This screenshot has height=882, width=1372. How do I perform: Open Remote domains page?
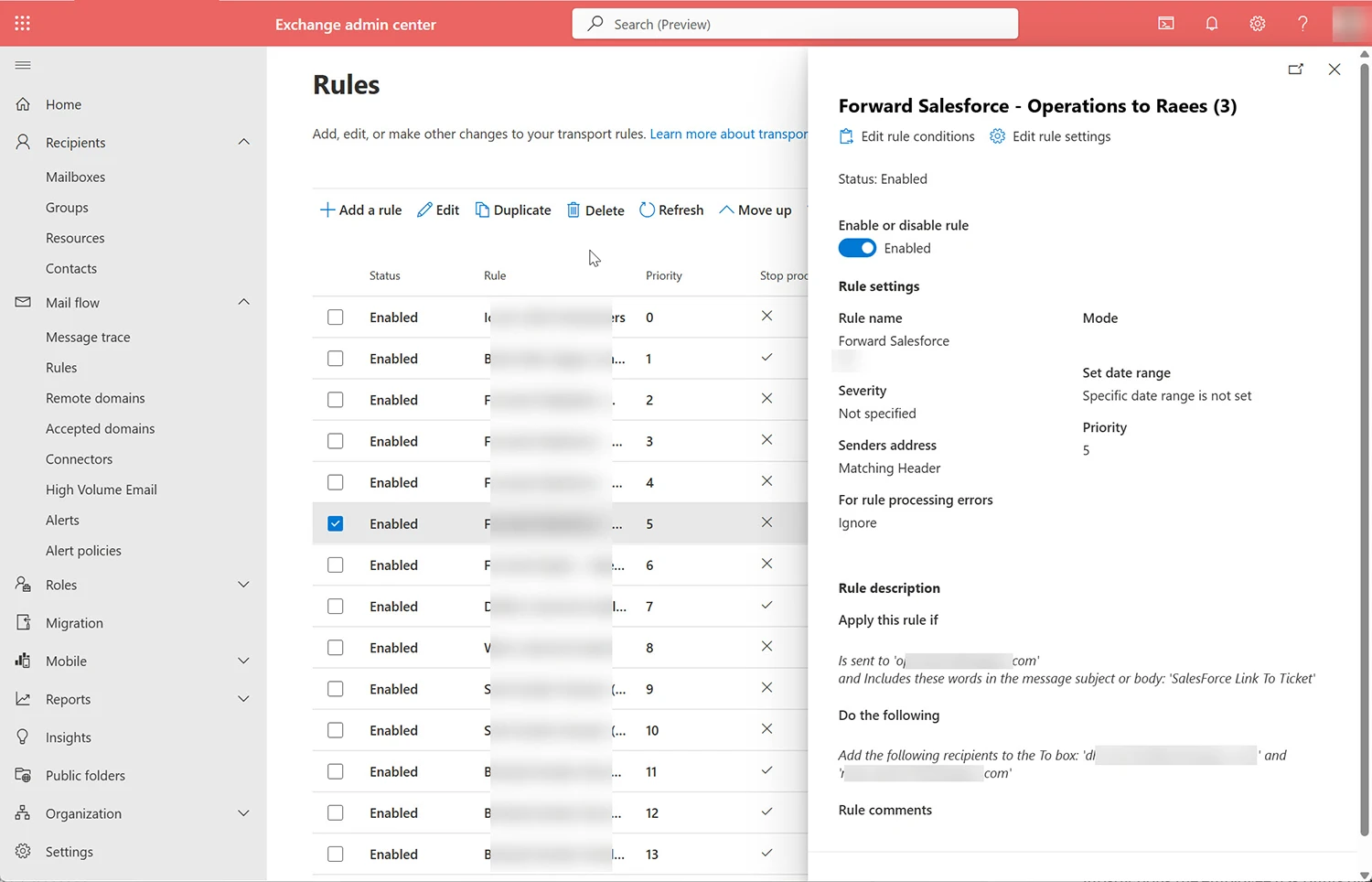[x=95, y=398]
